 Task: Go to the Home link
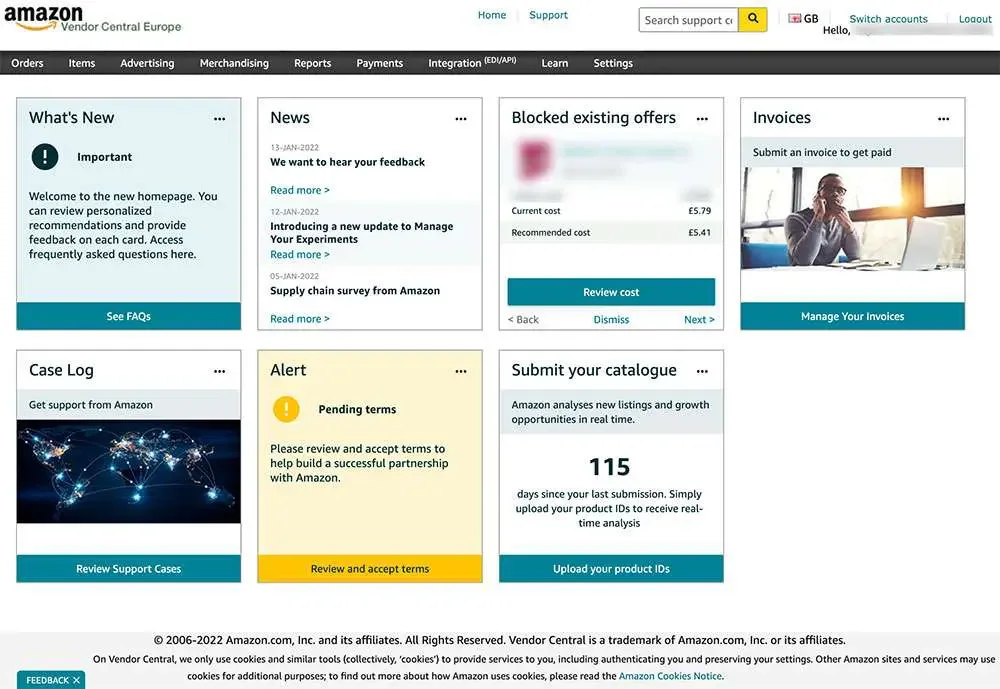point(492,15)
